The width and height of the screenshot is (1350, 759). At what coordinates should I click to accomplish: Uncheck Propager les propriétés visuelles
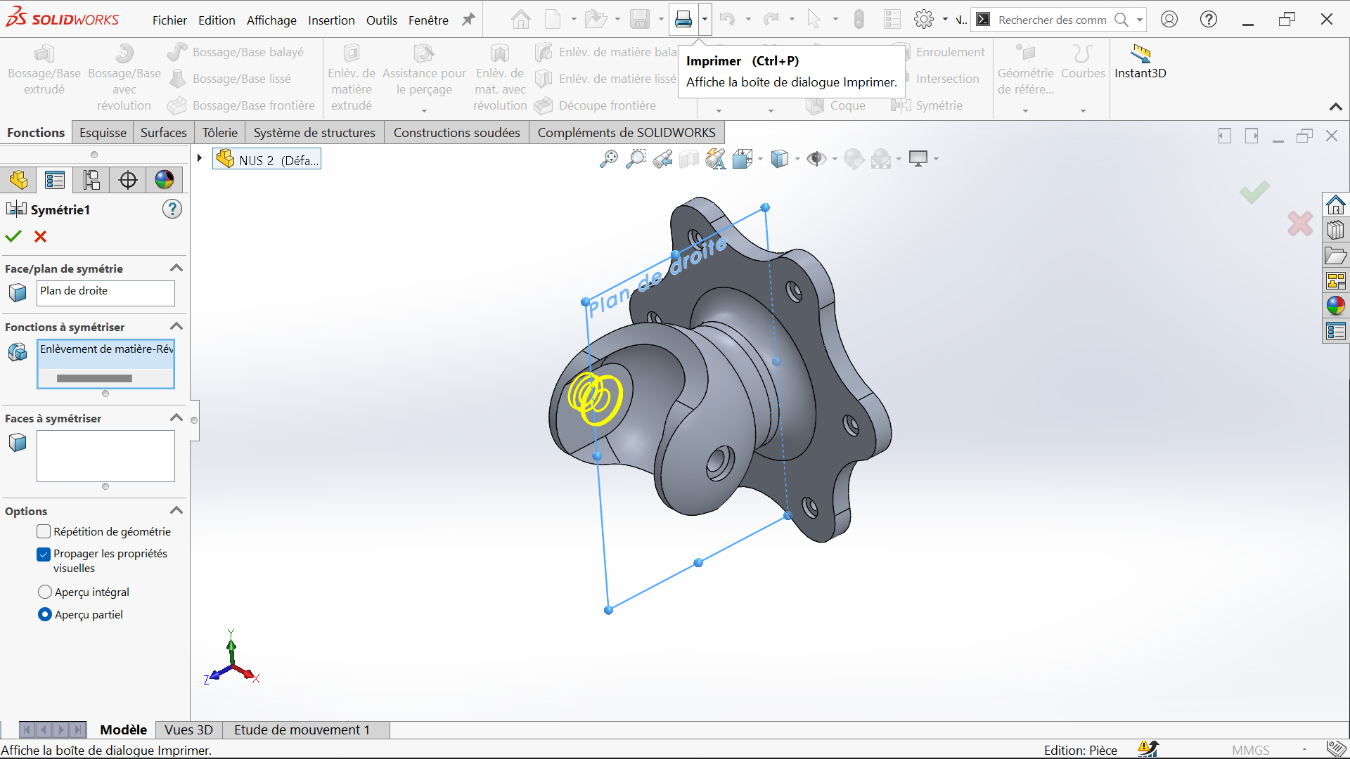click(44, 554)
